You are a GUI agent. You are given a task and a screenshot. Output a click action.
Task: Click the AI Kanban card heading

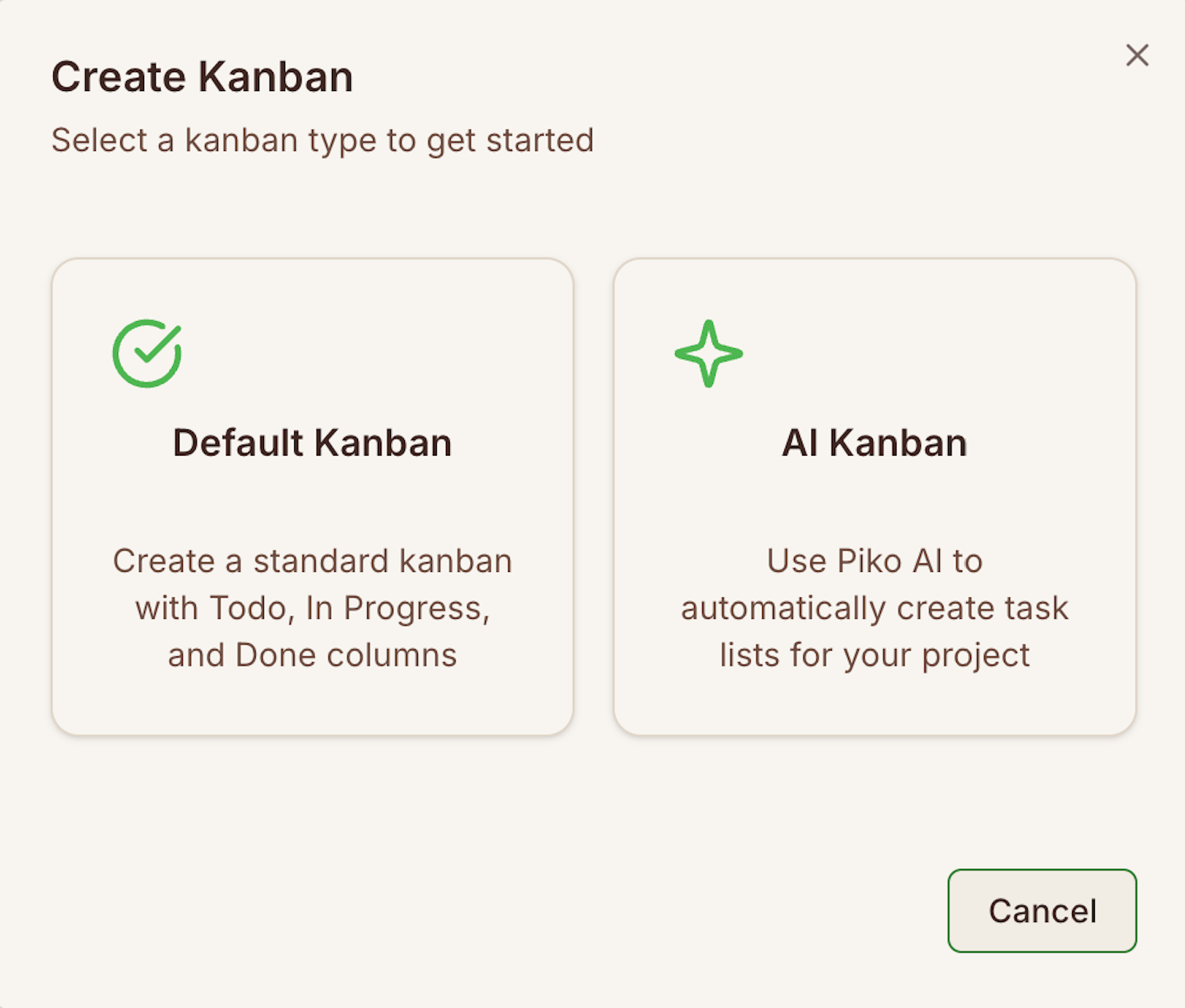pyautogui.click(x=874, y=442)
